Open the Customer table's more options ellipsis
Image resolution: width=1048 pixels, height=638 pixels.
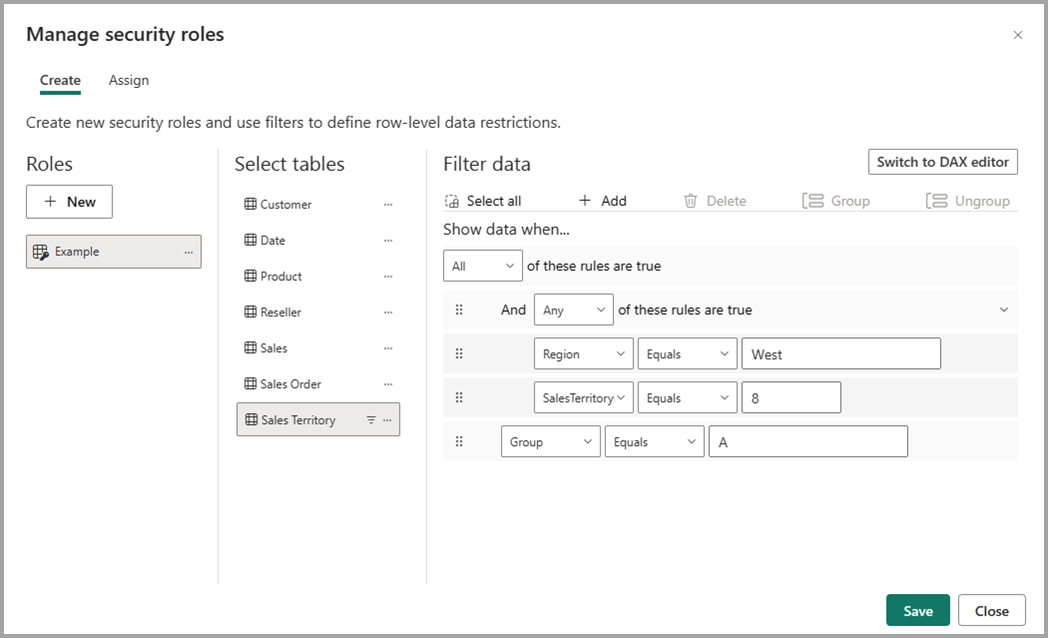coord(388,204)
